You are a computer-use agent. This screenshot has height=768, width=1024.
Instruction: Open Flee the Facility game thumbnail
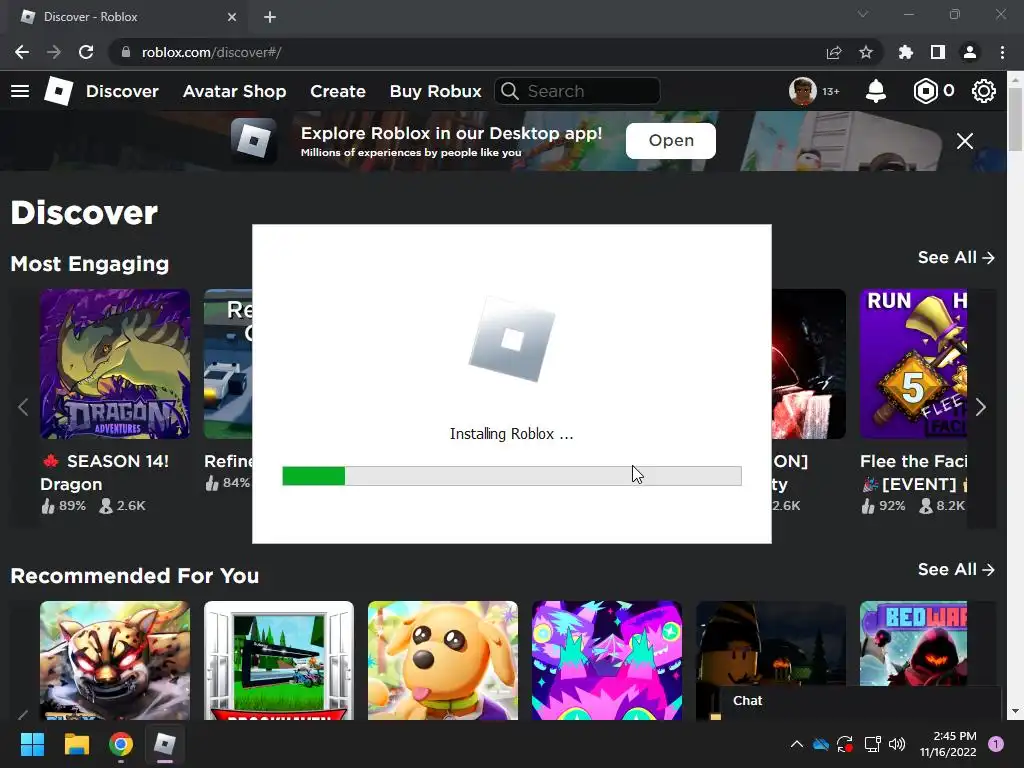913,364
